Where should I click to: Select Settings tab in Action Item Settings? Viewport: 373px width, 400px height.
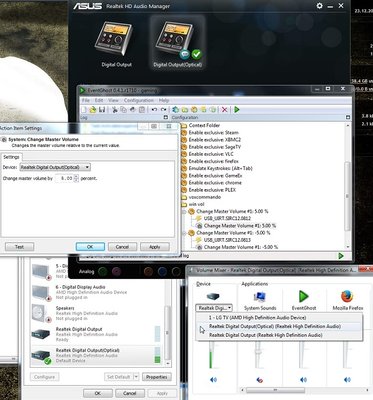point(11,157)
